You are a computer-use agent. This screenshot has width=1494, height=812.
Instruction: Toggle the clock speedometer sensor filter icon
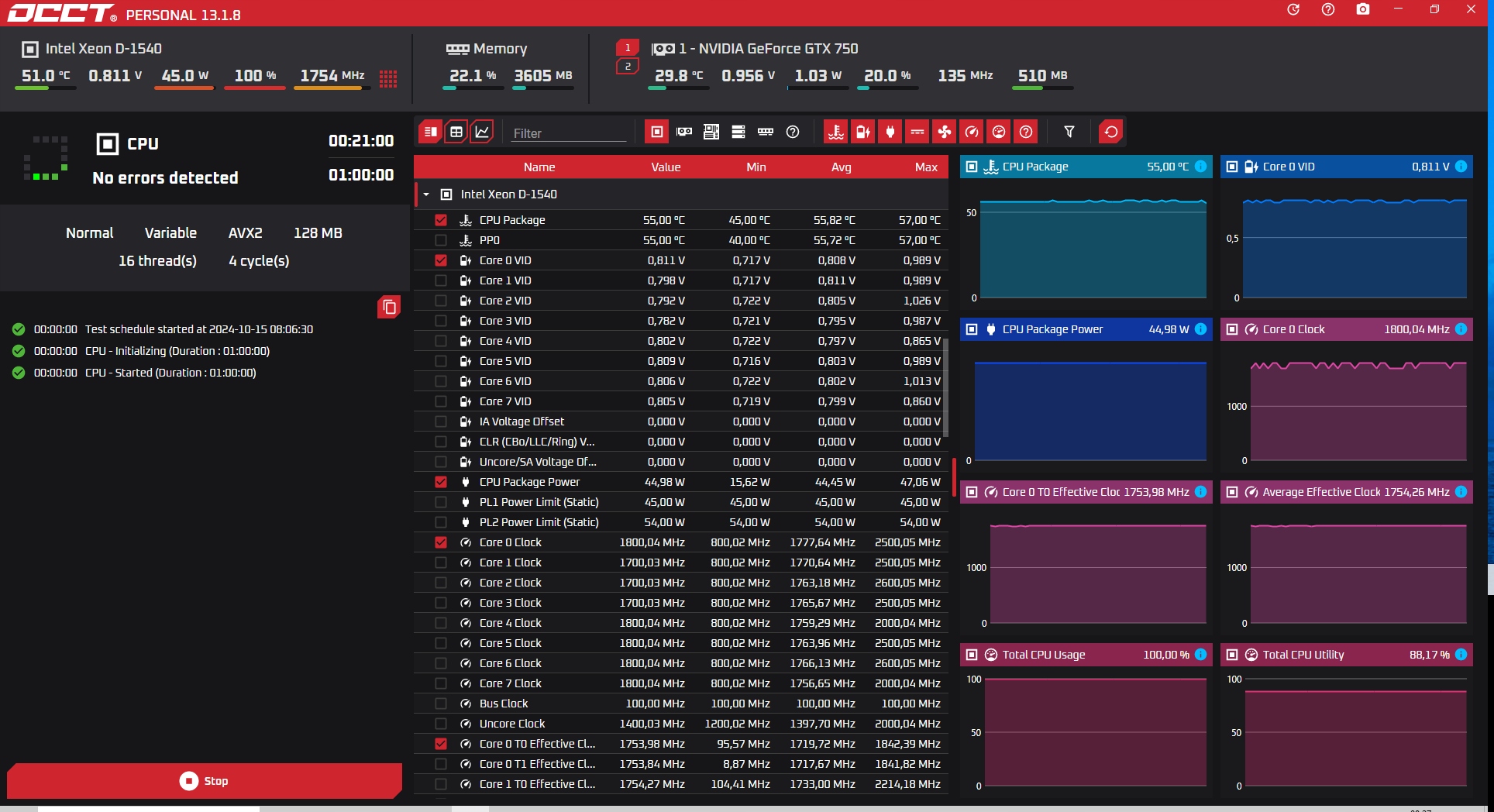click(972, 132)
